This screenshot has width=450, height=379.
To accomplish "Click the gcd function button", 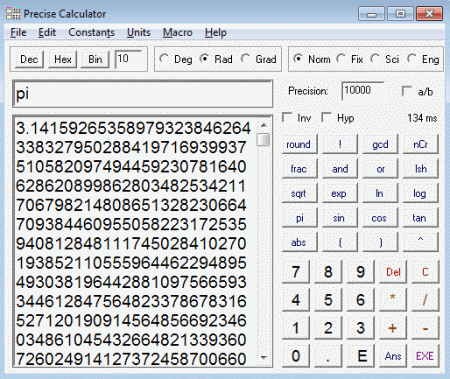I will tap(380, 144).
